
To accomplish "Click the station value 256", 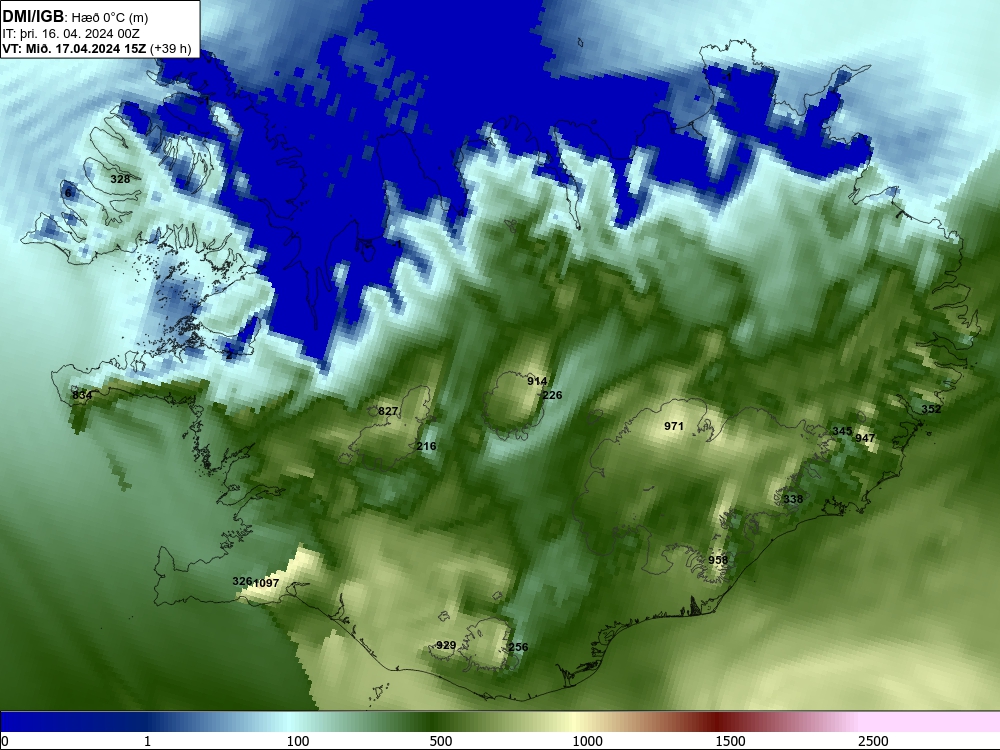I will [x=518, y=647].
